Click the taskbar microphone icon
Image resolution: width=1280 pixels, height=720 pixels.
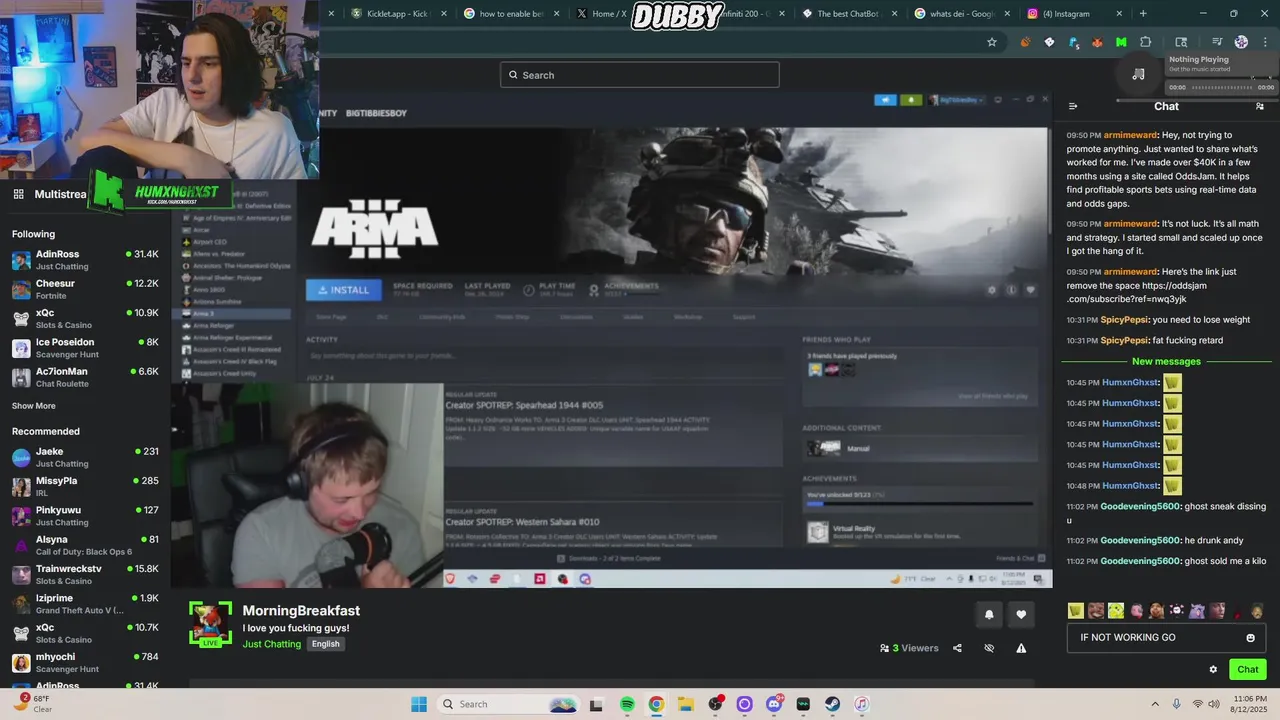(1176, 704)
